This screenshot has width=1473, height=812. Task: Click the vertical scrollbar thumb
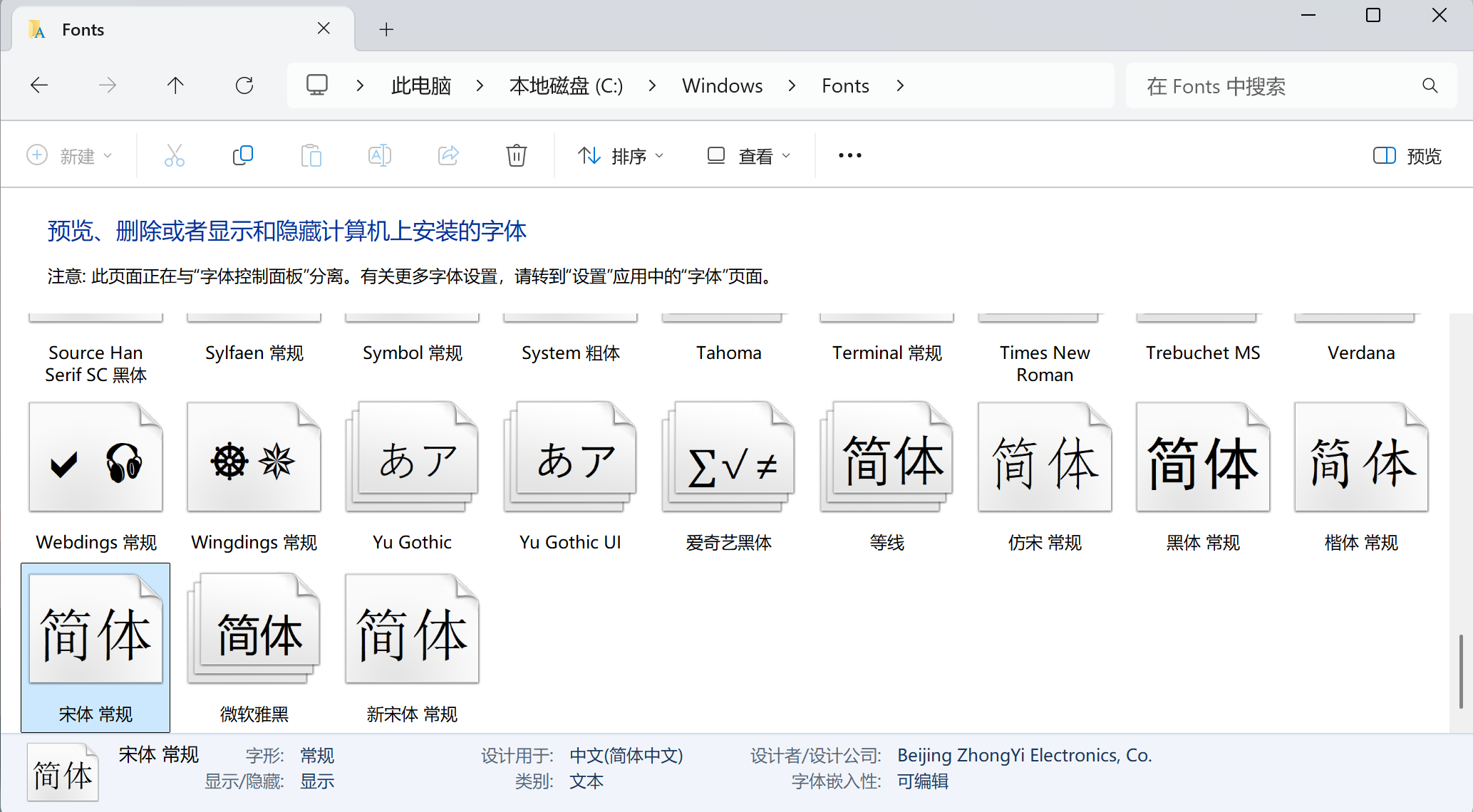click(1461, 671)
